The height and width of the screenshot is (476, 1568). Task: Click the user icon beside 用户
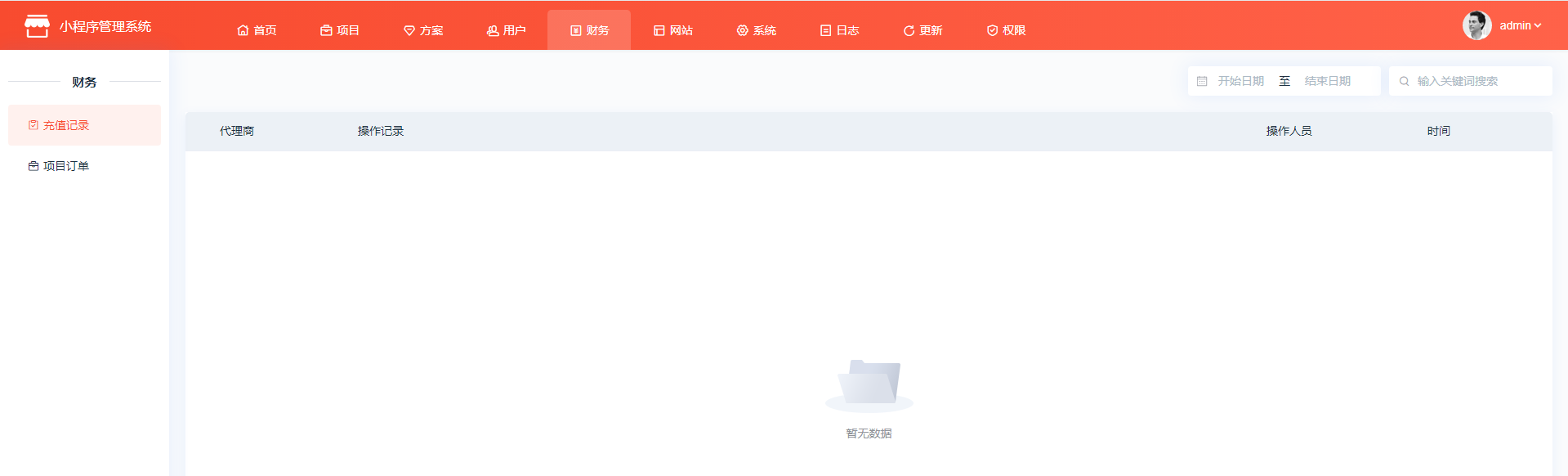(493, 30)
